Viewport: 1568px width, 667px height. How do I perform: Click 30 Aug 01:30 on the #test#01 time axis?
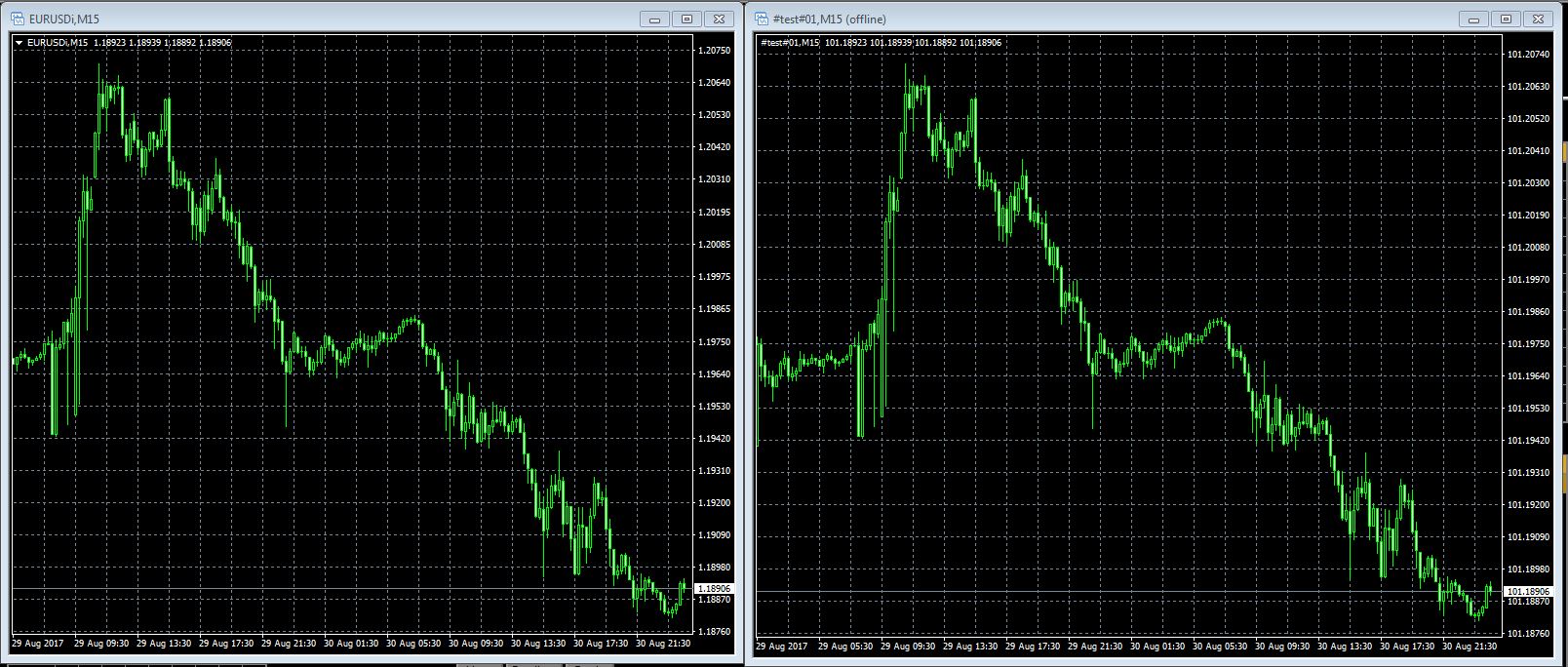pos(1157,647)
